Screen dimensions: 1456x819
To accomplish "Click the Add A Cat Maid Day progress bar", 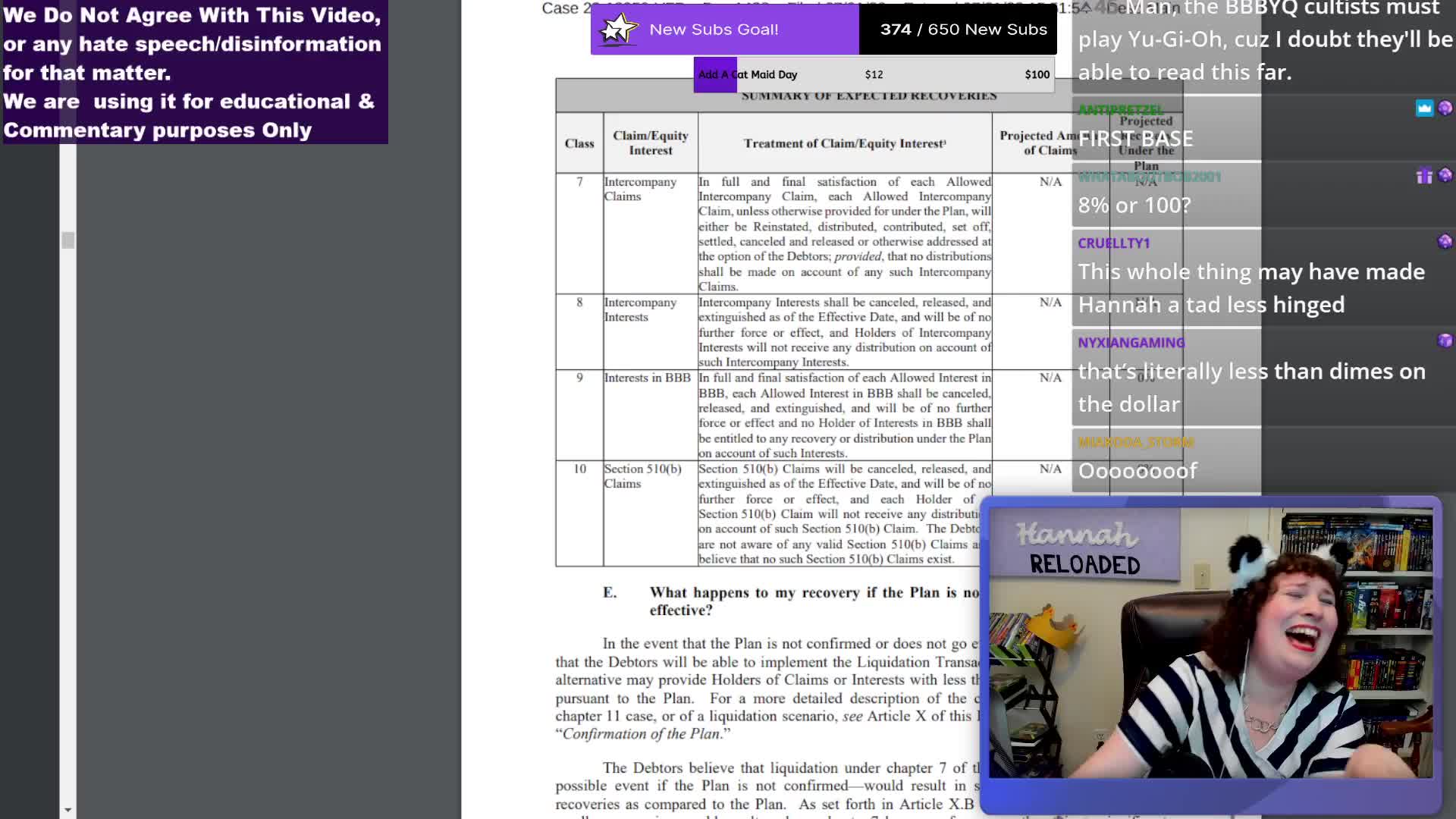I will coord(874,74).
